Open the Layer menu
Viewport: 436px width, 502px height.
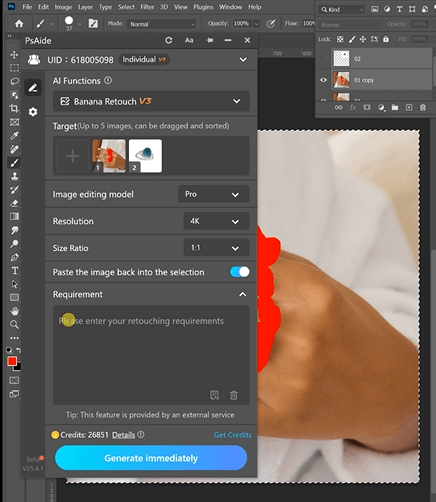pos(85,7)
